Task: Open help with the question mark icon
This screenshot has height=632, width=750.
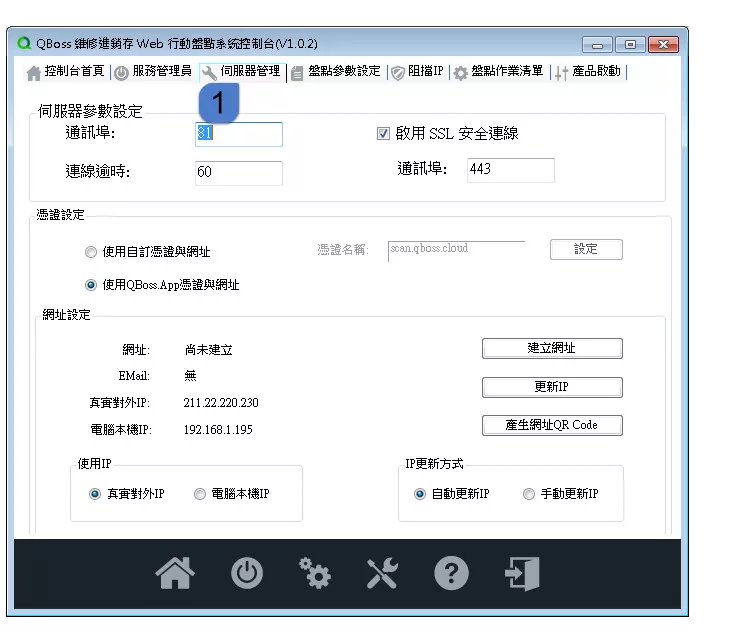Action: [451, 573]
